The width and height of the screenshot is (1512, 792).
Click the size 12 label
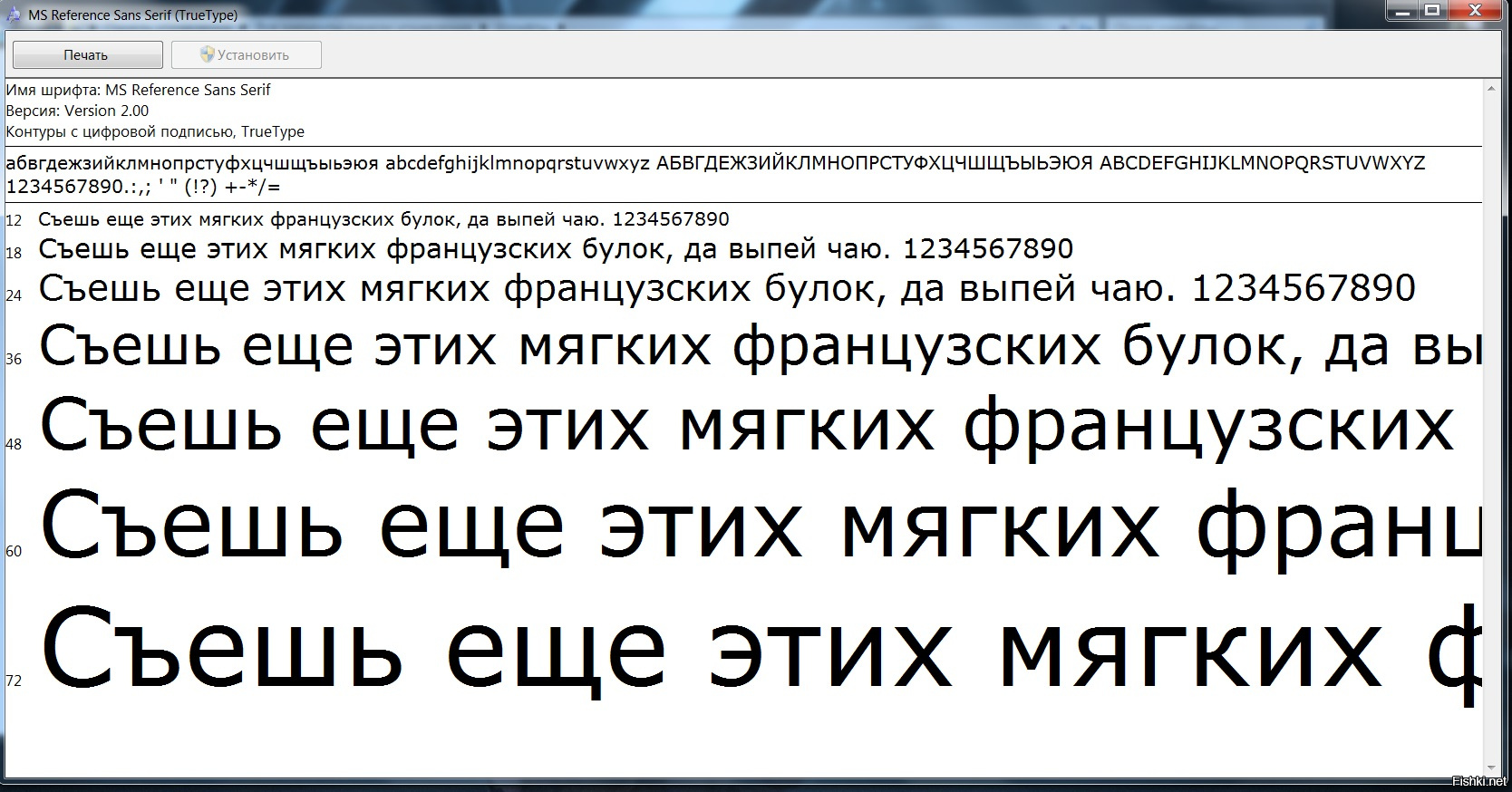point(14,220)
